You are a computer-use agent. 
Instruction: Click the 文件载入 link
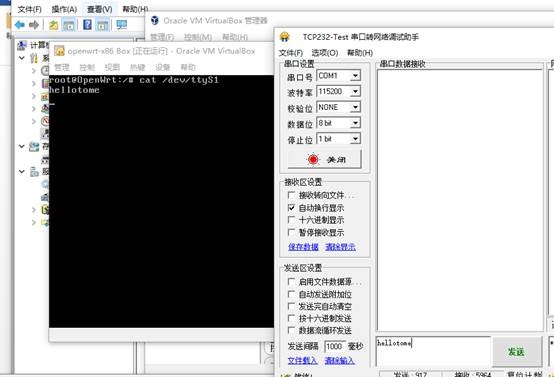click(x=302, y=360)
